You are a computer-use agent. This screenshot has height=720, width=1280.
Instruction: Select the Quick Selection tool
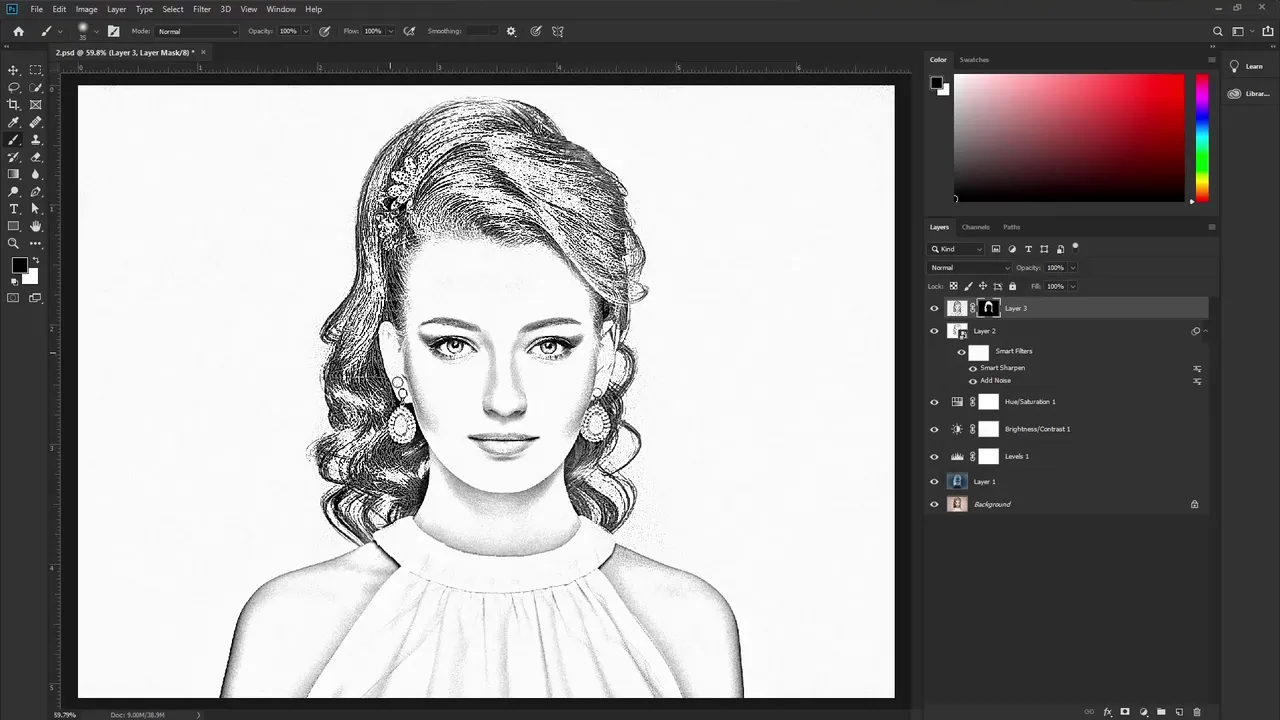click(x=36, y=87)
